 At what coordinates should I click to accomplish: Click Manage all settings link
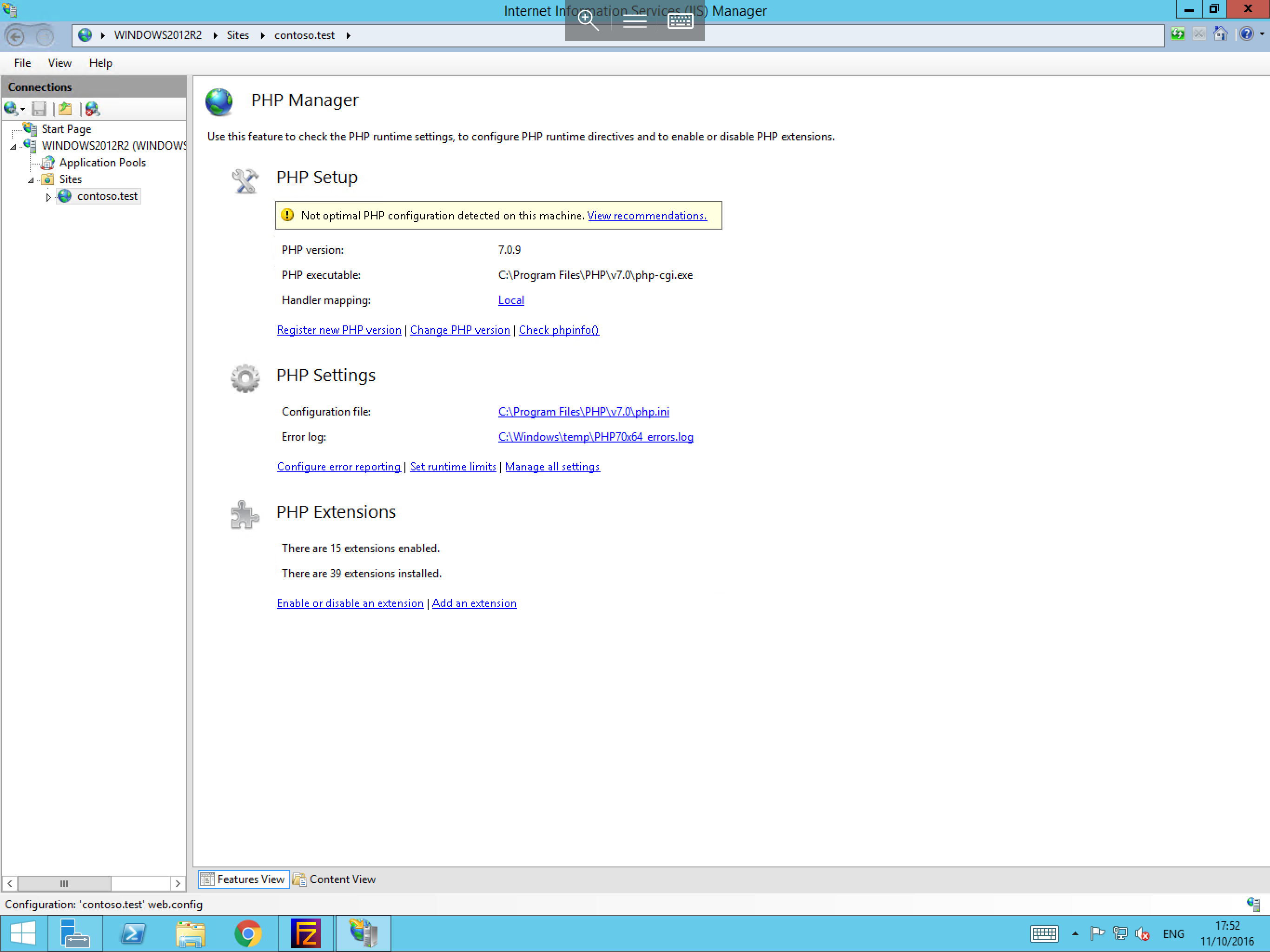click(x=552, y=466)
